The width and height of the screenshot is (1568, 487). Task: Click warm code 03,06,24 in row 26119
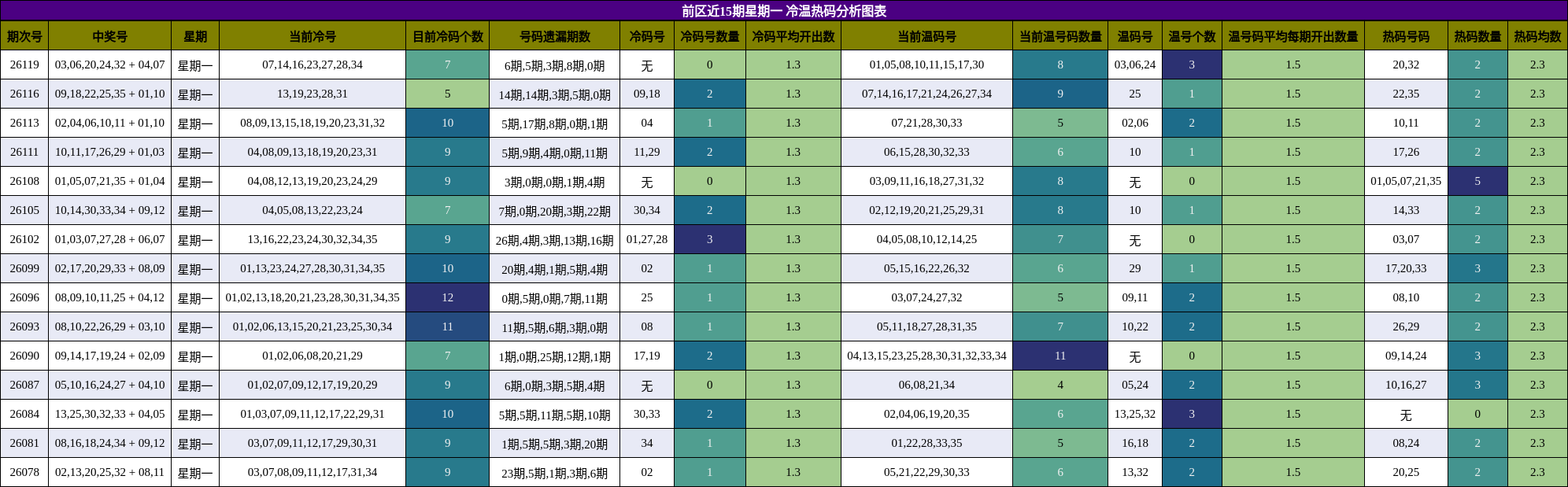[1135, 65]
